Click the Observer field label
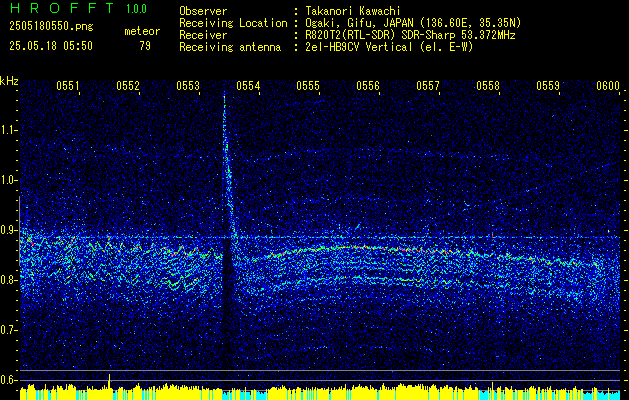 [203, 11]
